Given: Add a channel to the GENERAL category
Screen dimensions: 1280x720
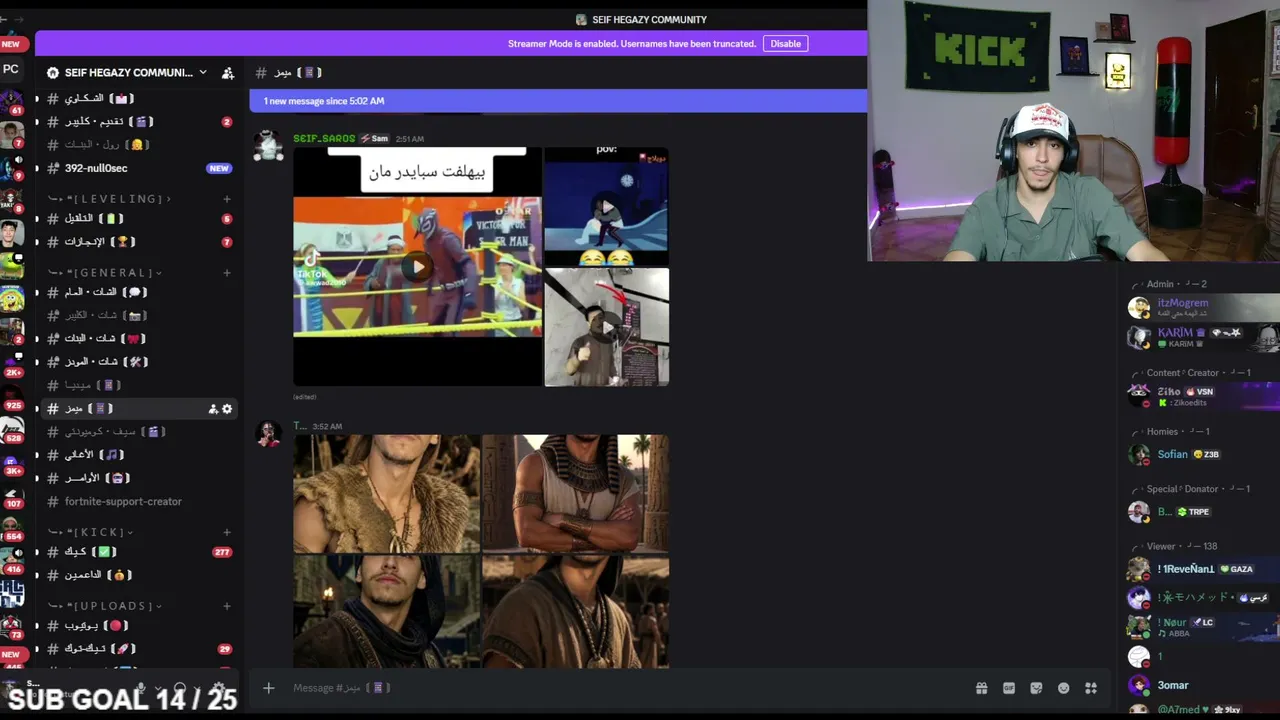Looking at the screenshot, I should tap(227, 273).
